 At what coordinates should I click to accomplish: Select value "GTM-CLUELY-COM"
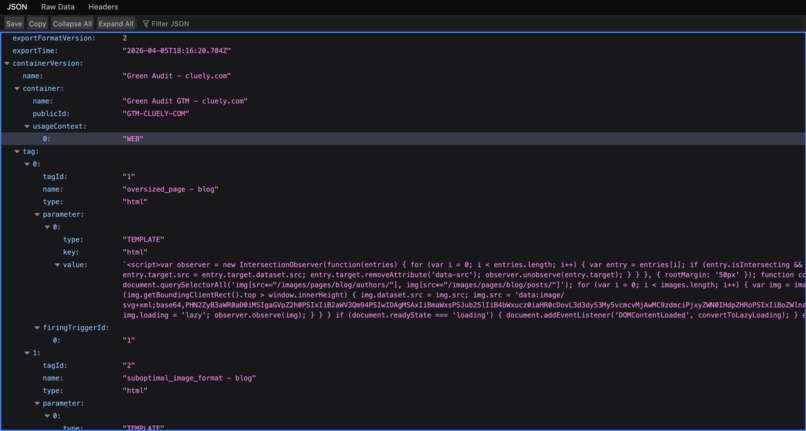[156, 114]
